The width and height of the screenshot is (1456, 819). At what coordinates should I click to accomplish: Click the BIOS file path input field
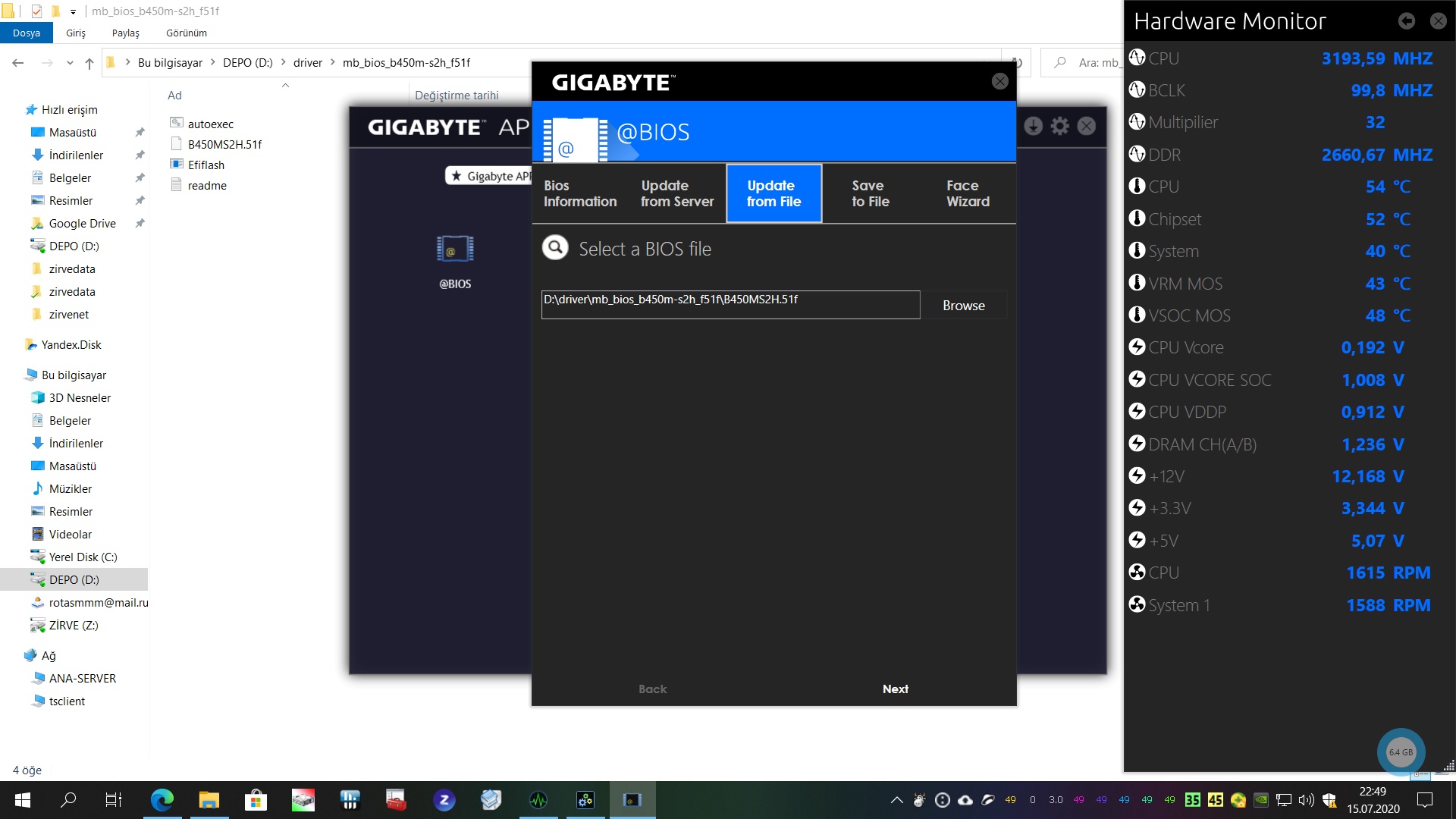[730, 305]
